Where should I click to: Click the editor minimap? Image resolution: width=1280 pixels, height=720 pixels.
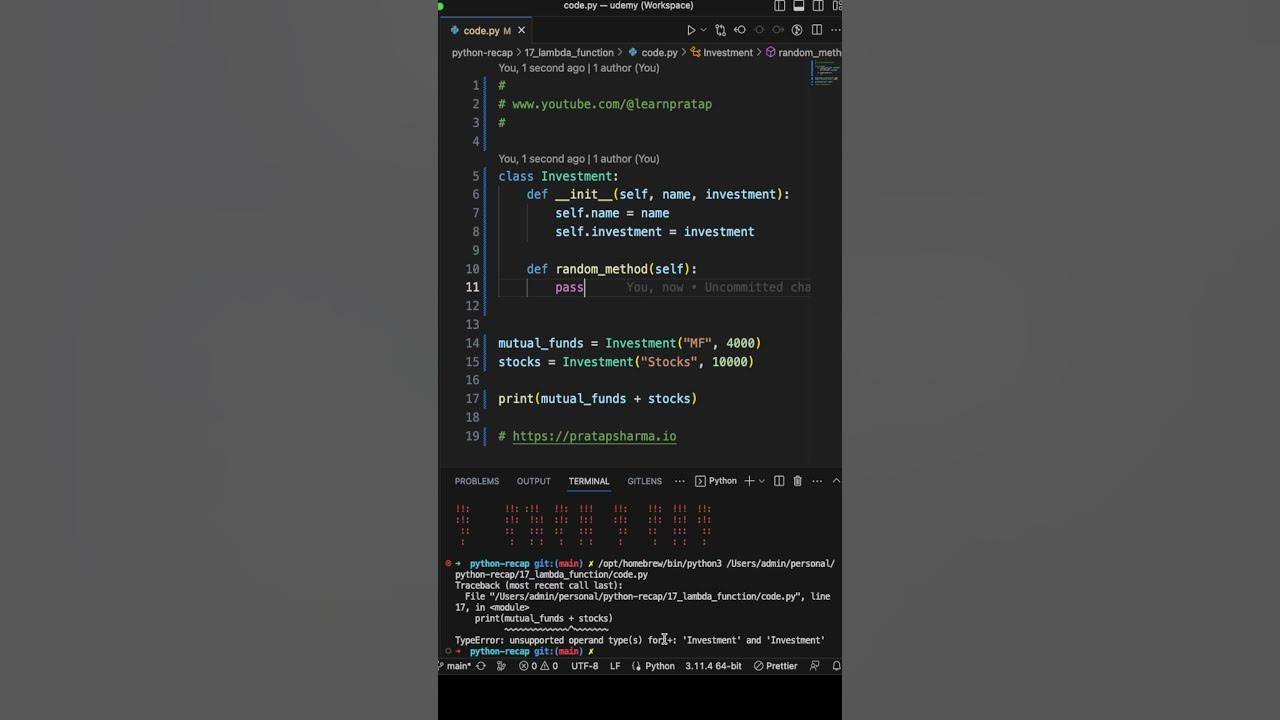[826, 75]
